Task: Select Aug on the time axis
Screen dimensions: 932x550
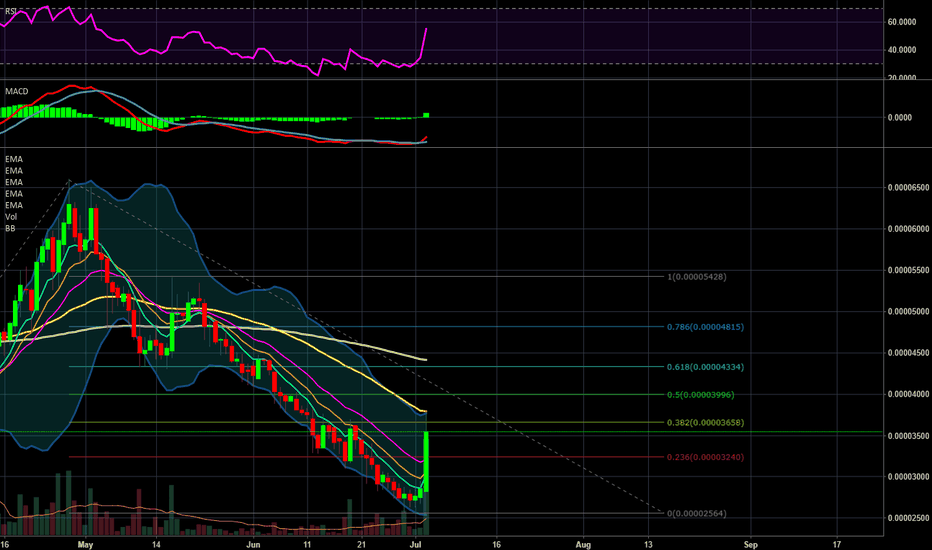Action: click(x=583, y=544)
